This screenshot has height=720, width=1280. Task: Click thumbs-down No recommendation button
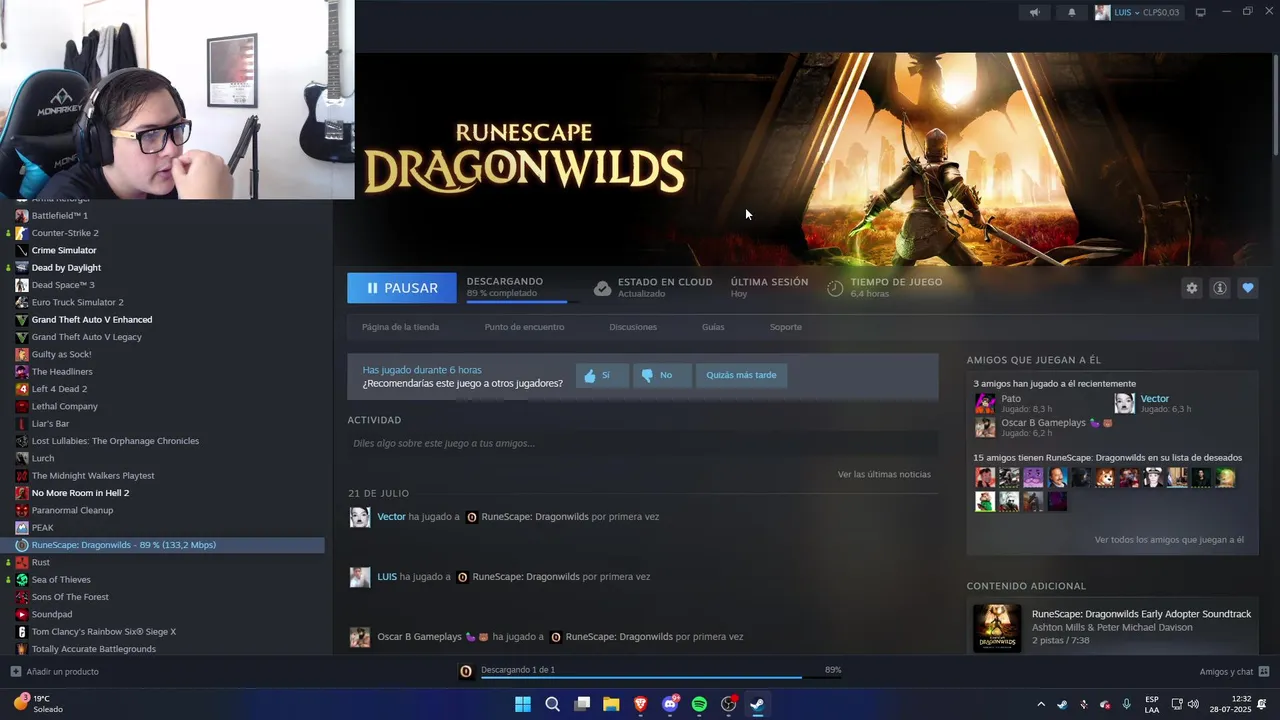pos(660,375)
